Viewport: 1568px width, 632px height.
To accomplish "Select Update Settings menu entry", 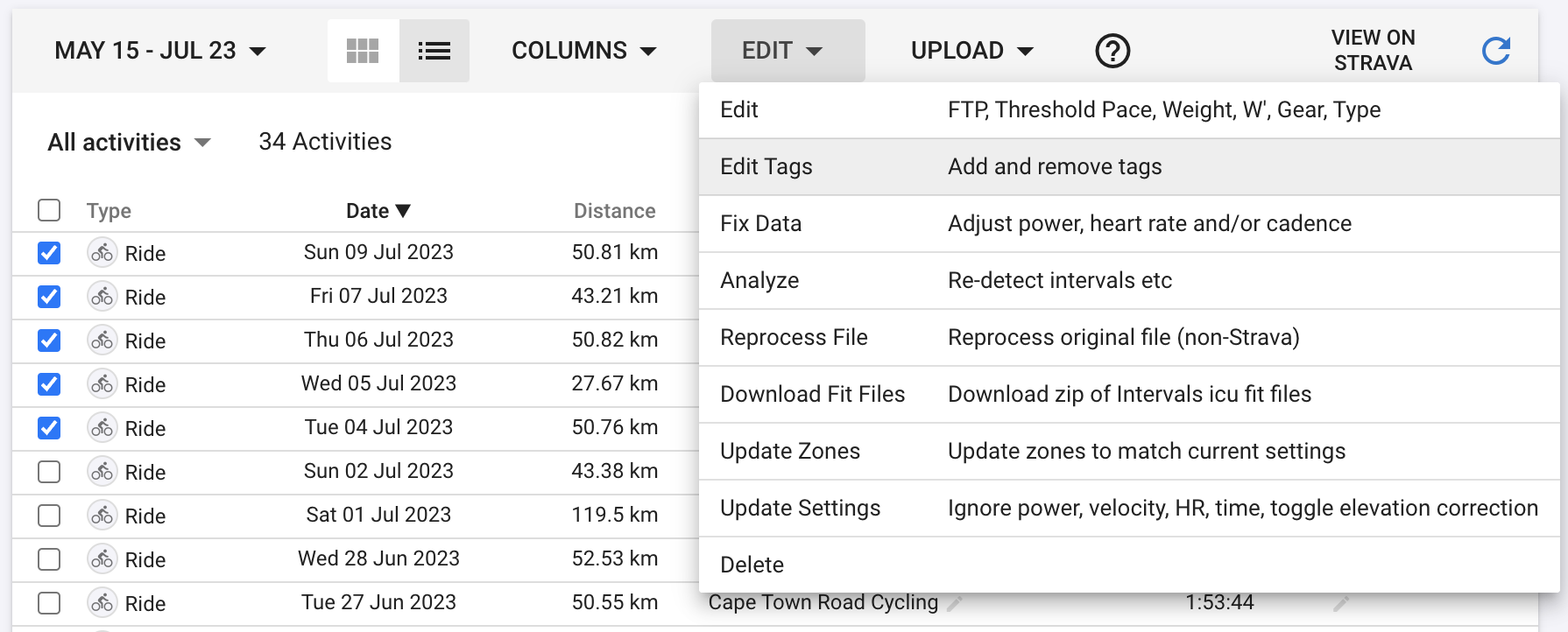I will point(1129,509).
